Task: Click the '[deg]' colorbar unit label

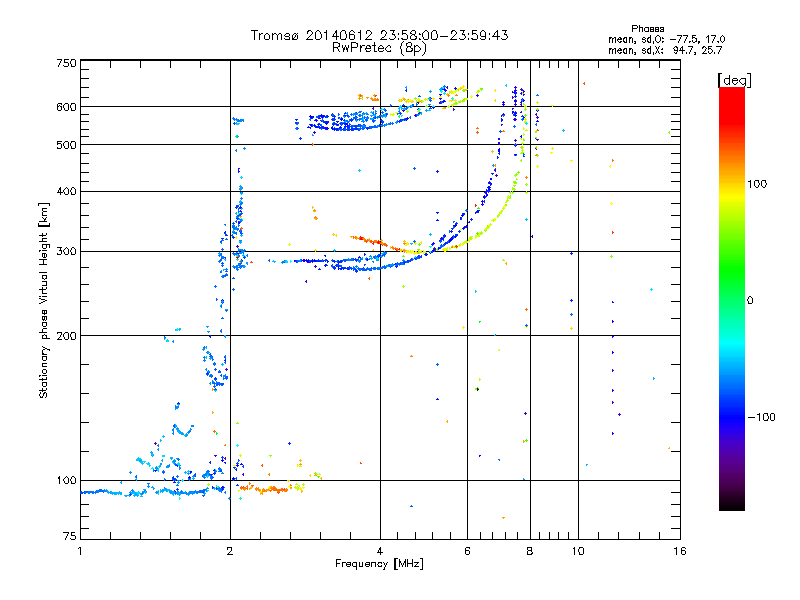Action: tap(734, 80)
